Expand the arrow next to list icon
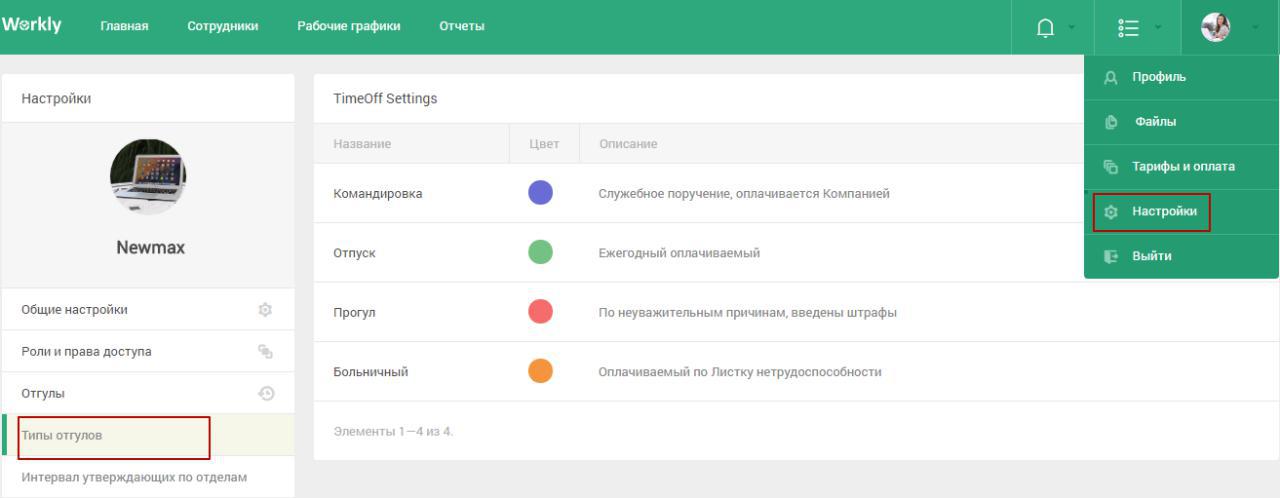Image resolution: width=1280 pixels, height=498 pixels. click(1159, 27)
